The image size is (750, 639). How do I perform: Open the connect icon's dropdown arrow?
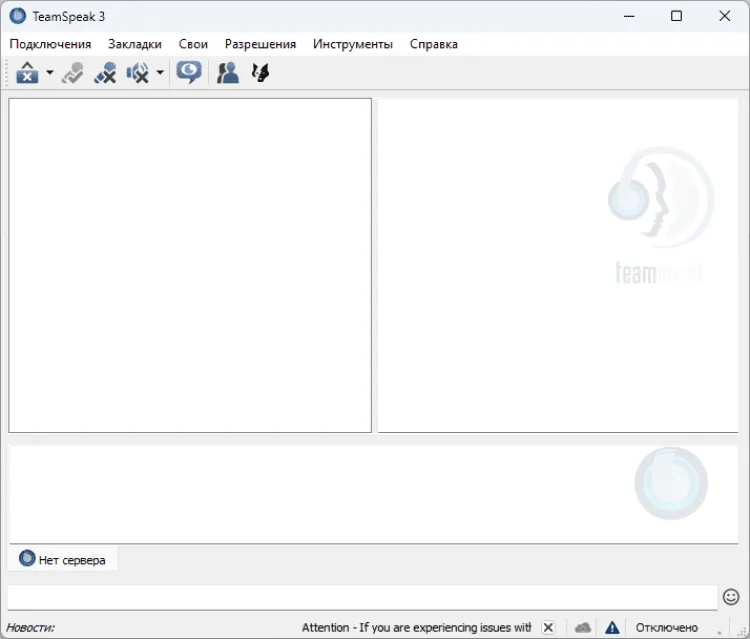(x=50, y=73)
